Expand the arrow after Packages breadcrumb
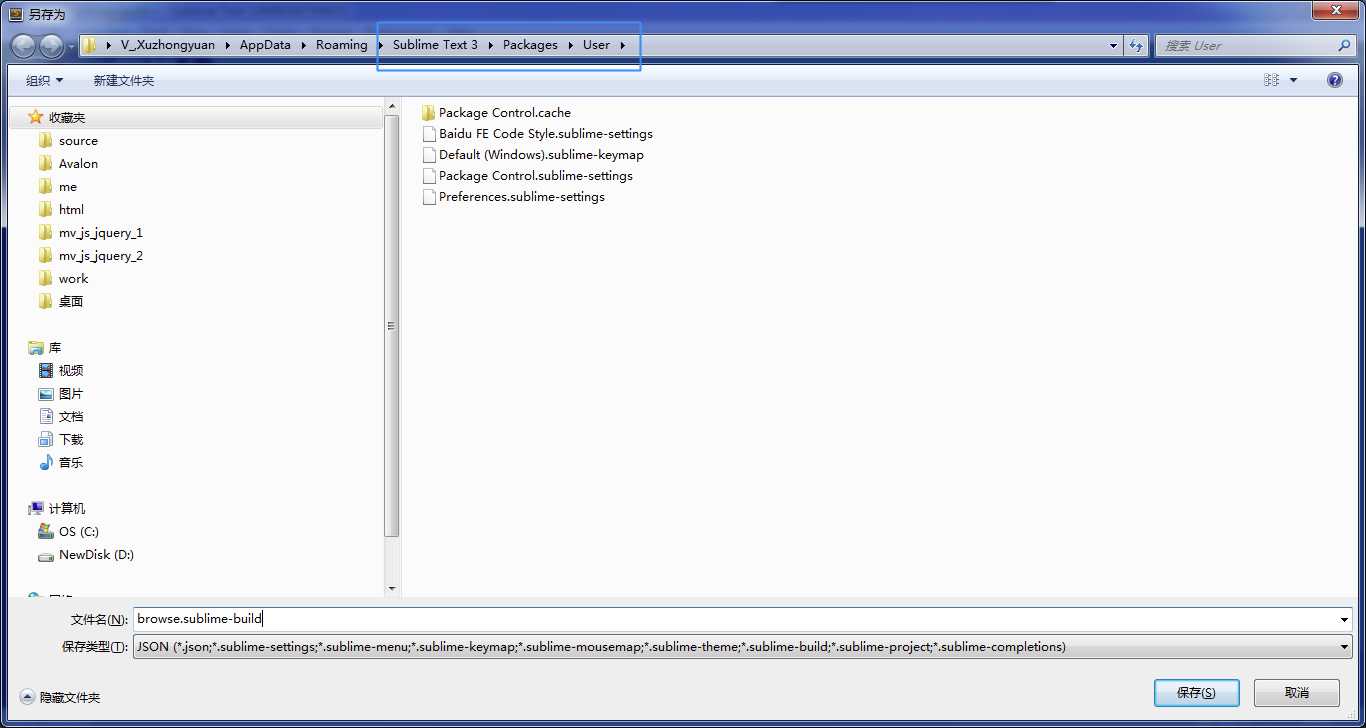 [x=570, y=45]
